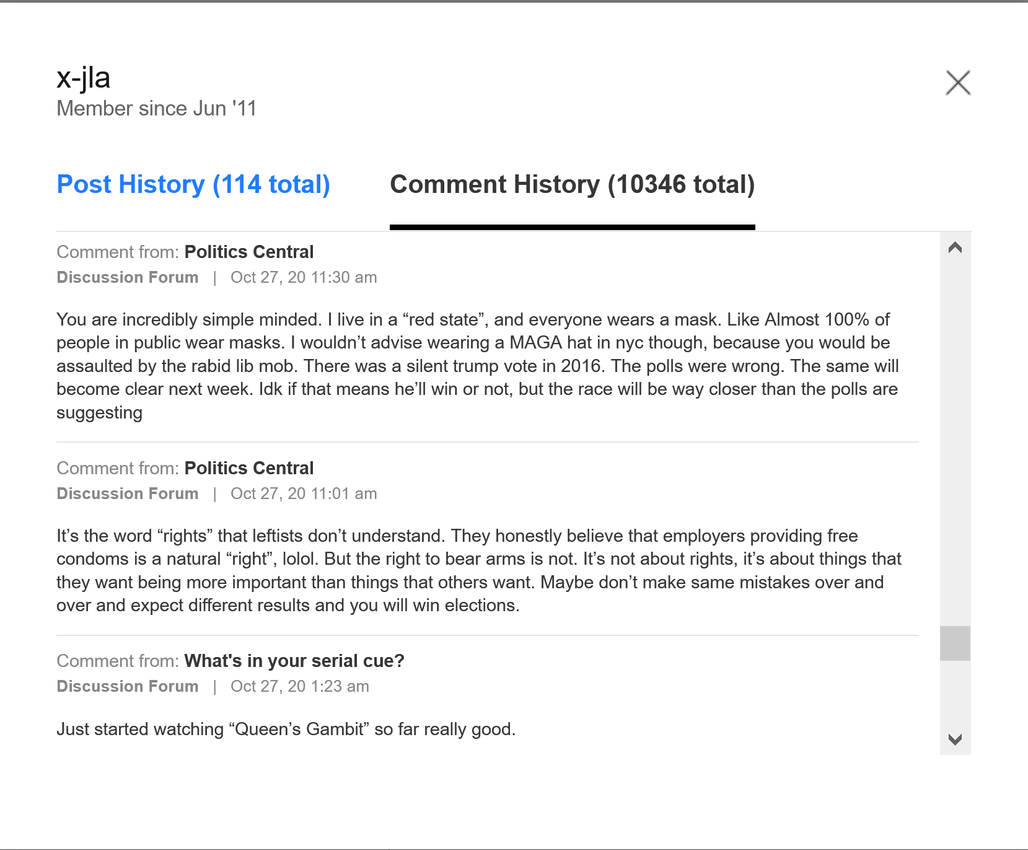Click the scrollbar down arrow
Viewport: 1028px width, 850px height.
pos(955,739)
